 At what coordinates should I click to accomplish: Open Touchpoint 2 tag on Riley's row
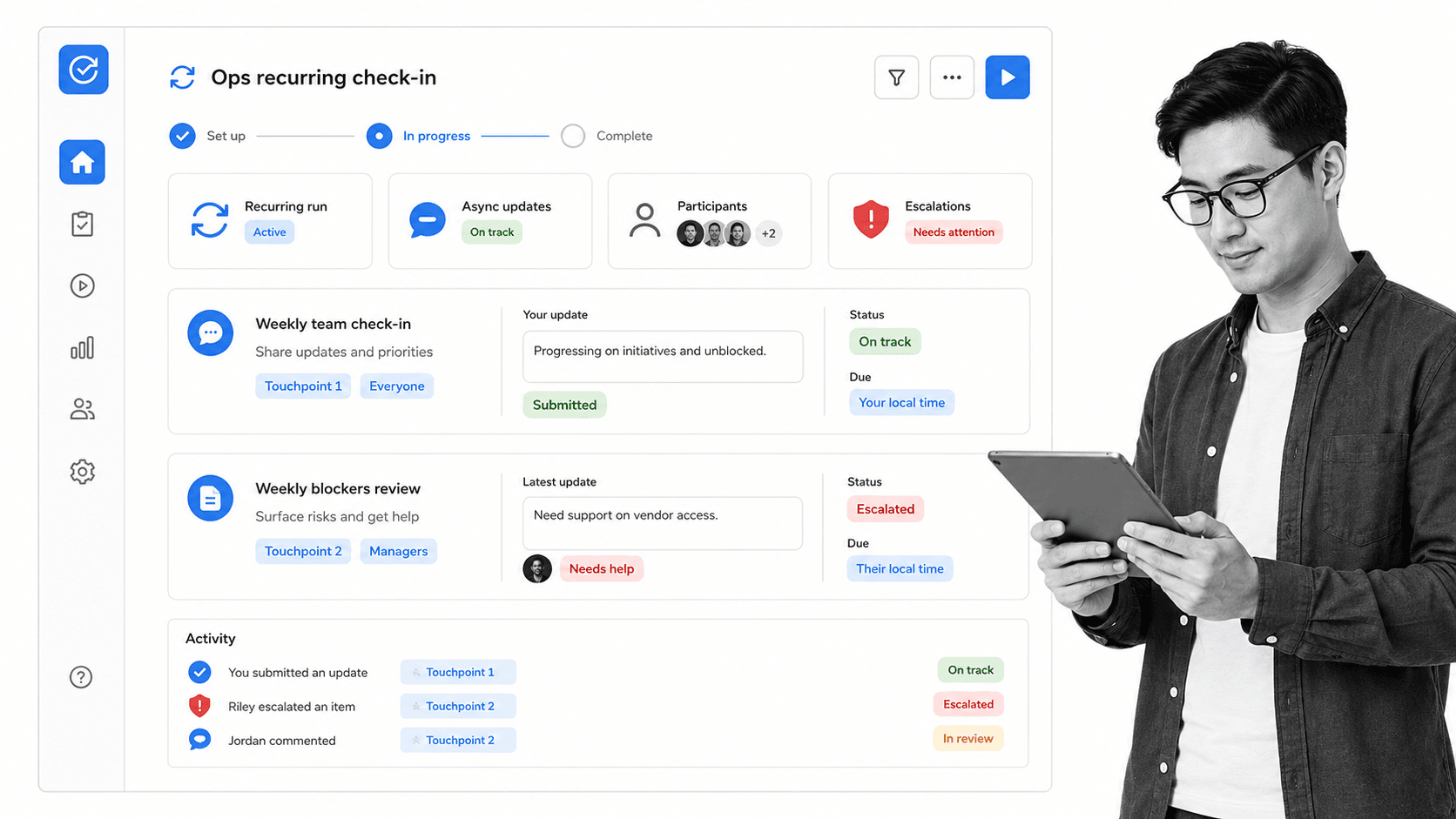[x=458, y=706]
